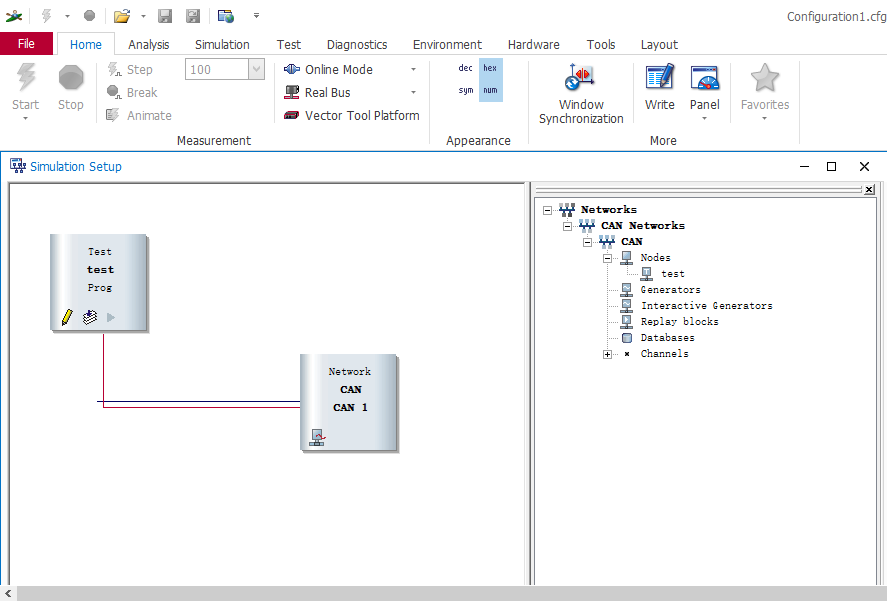Collapse the Networks tree root

pos(547,210)
